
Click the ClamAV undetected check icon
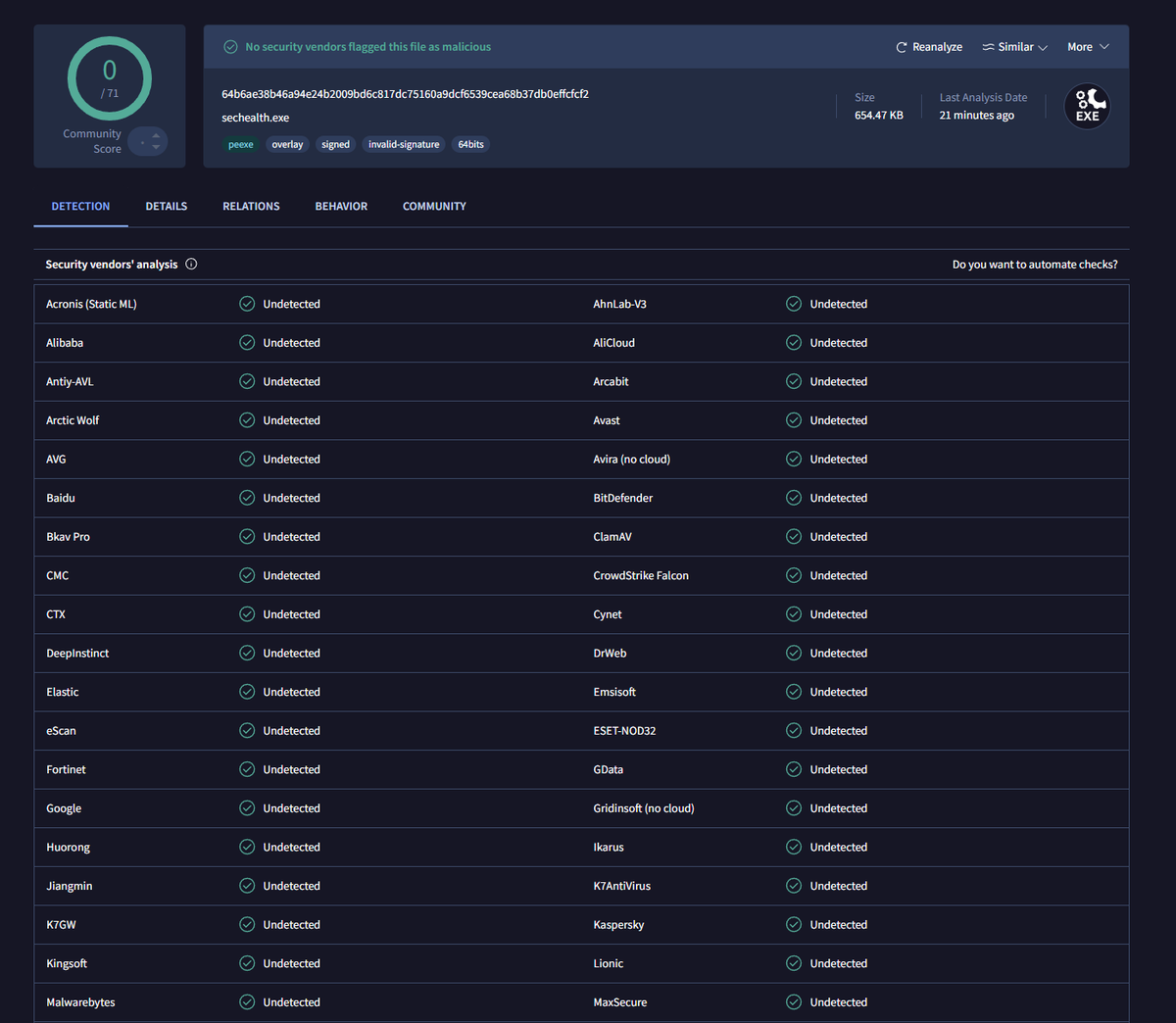(794, 537)
